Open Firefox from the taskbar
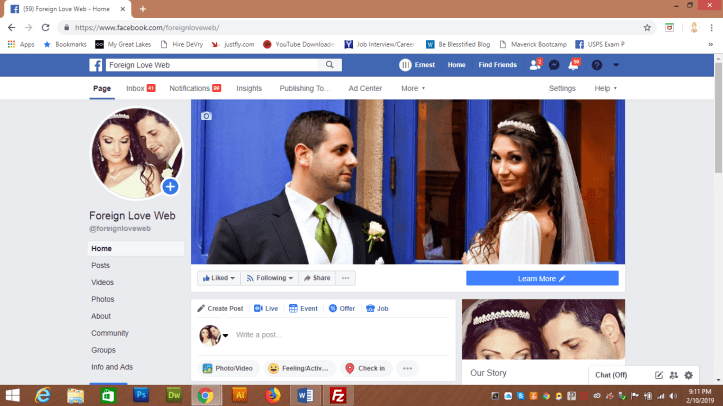Viewport: 723px width, 406px height. click(x=273, y=395)
